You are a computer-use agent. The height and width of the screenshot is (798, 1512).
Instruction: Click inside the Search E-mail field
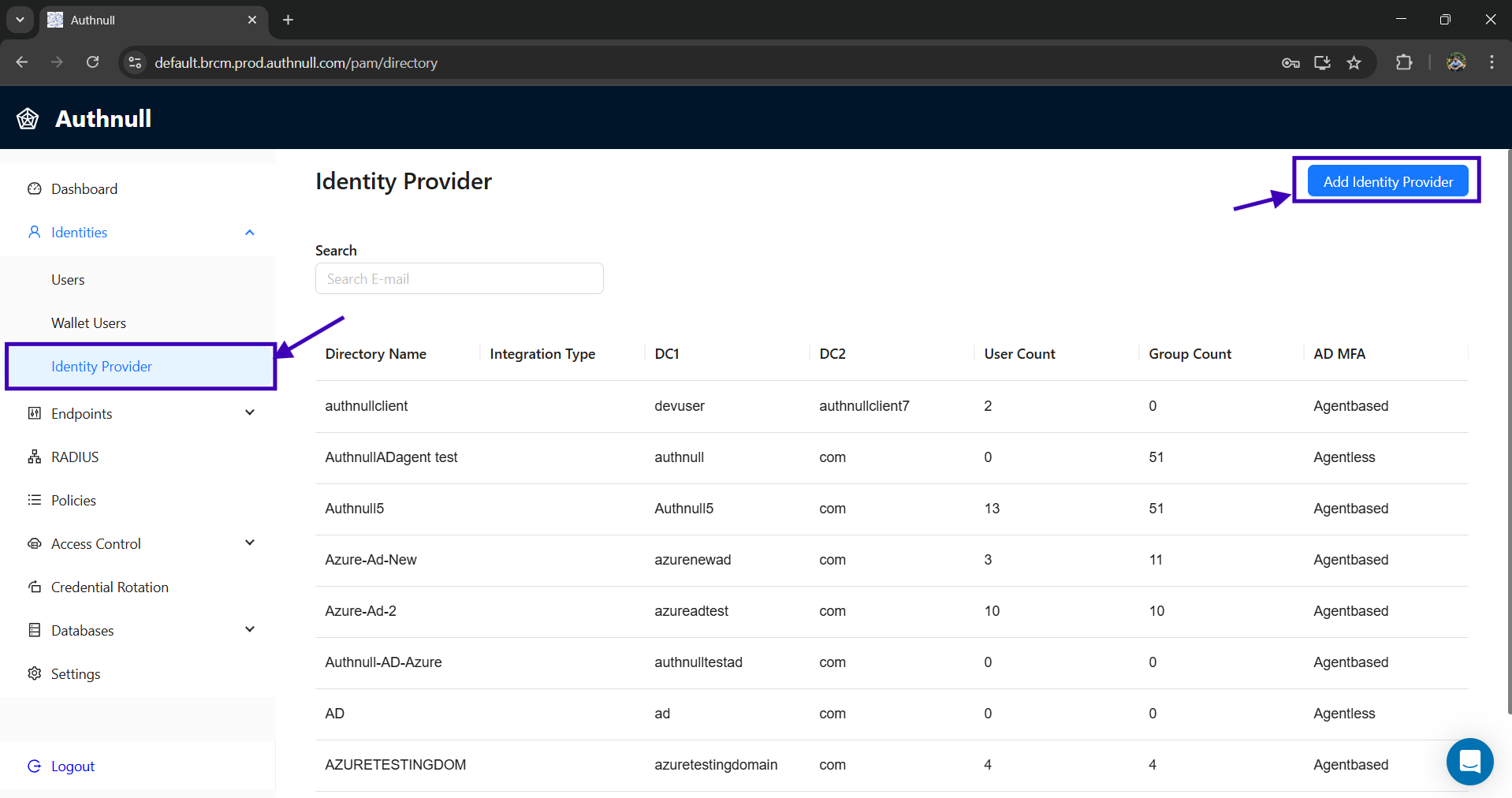[460, 278]
